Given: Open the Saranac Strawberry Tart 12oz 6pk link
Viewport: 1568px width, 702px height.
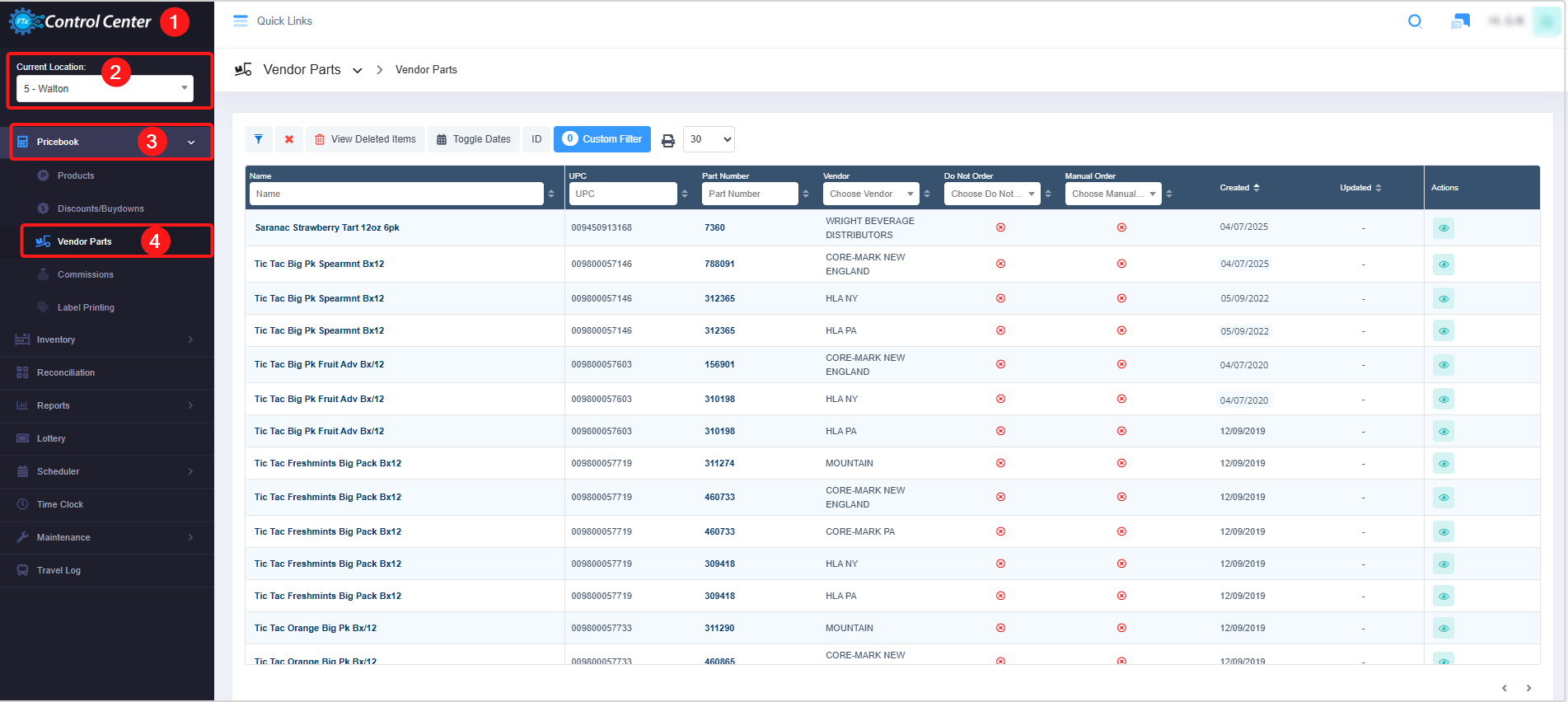Looking at the screenshot, I should pyautogui.click(x=327, y=227).
